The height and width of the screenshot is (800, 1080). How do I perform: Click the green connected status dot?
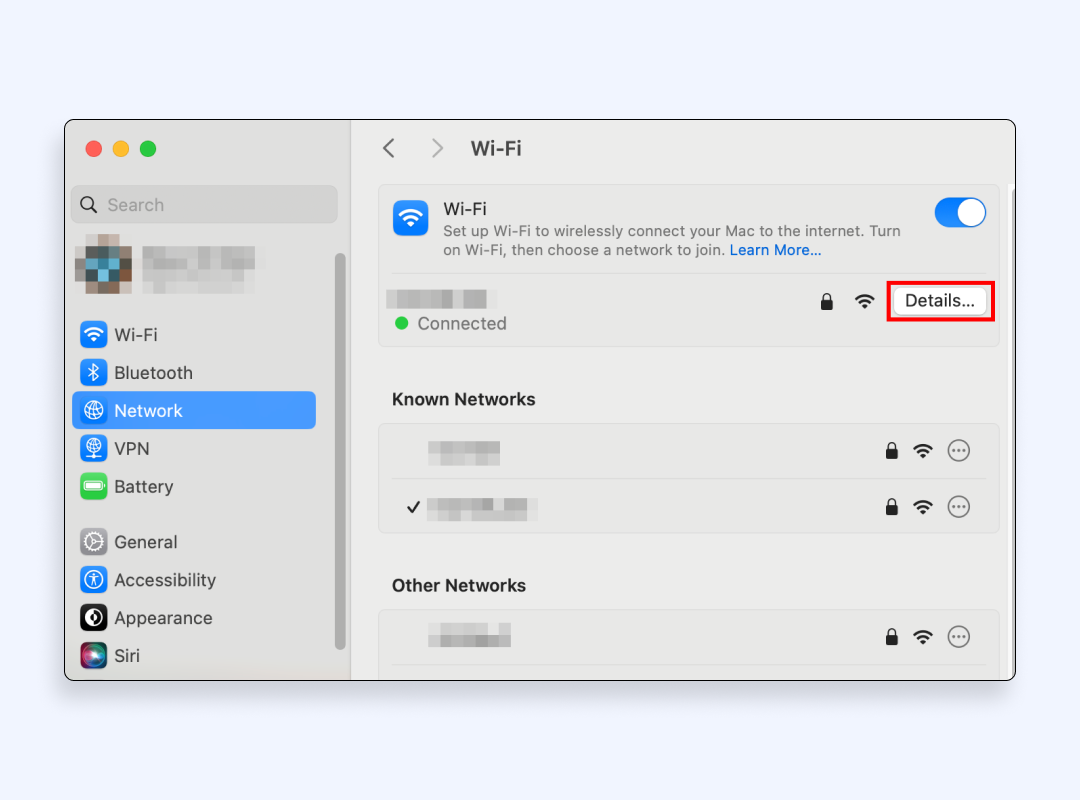click(x=402, y=323)
